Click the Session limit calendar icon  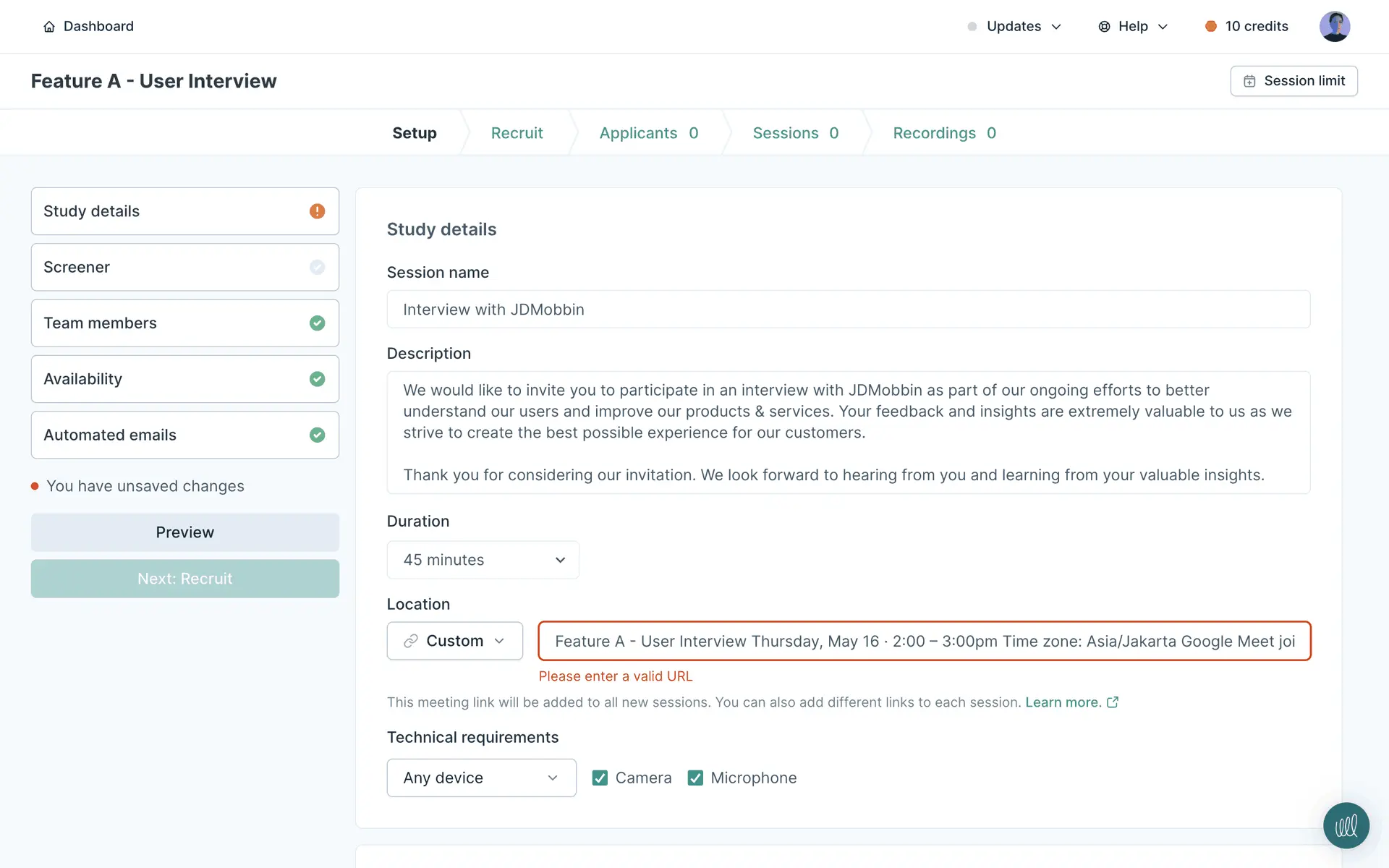coord(1249,81)
